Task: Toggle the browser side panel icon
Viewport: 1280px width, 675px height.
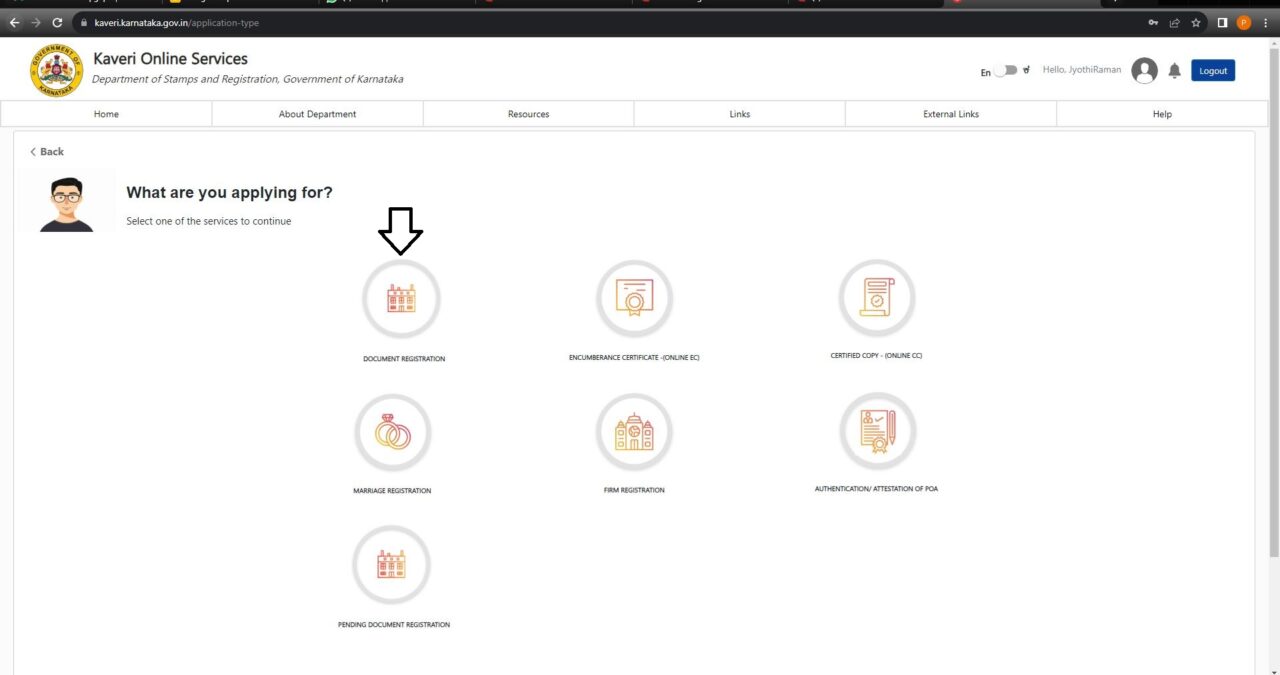Action: click(x=1222, y=22)
